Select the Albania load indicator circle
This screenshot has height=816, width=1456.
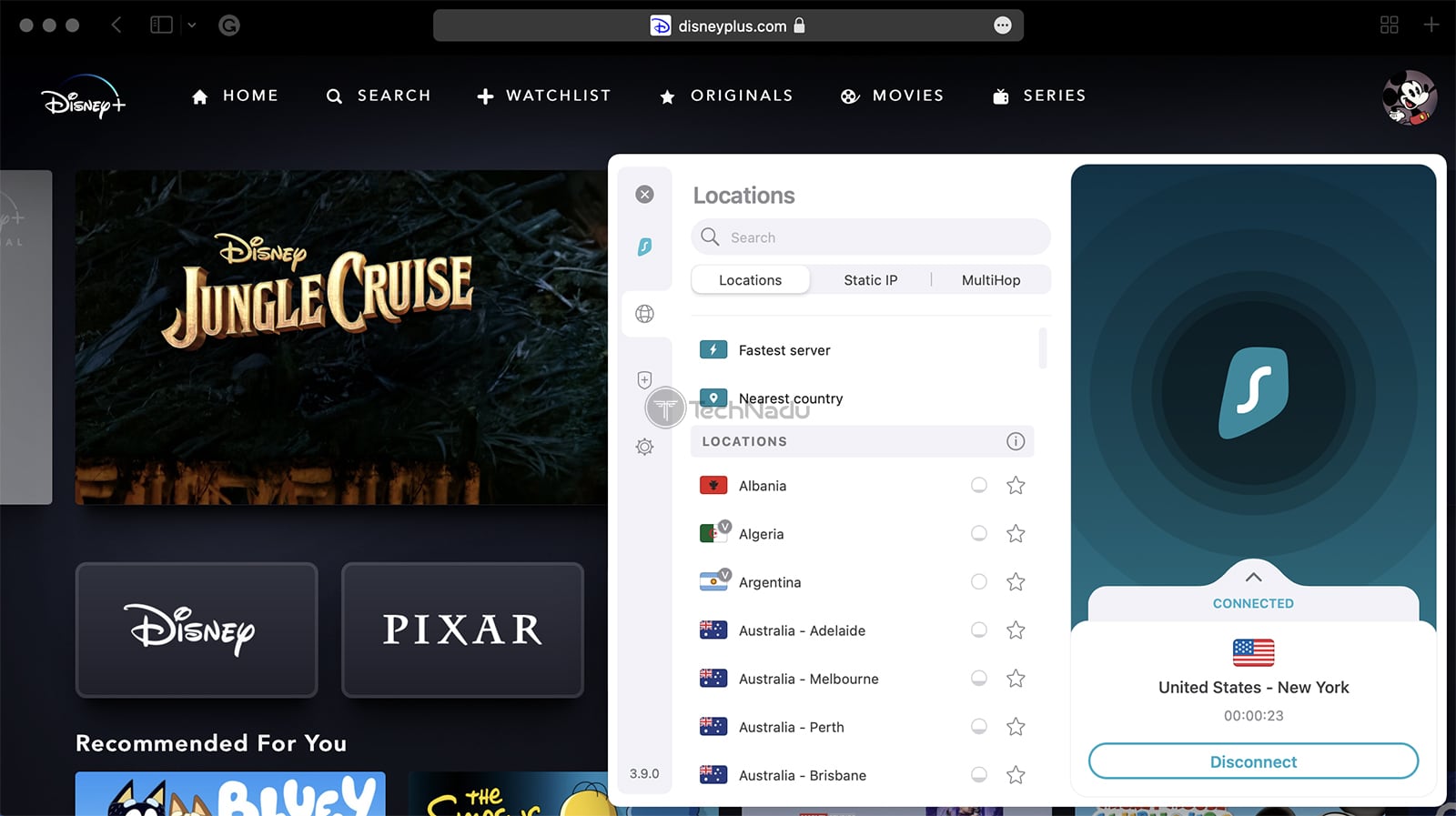click(979, 486)
